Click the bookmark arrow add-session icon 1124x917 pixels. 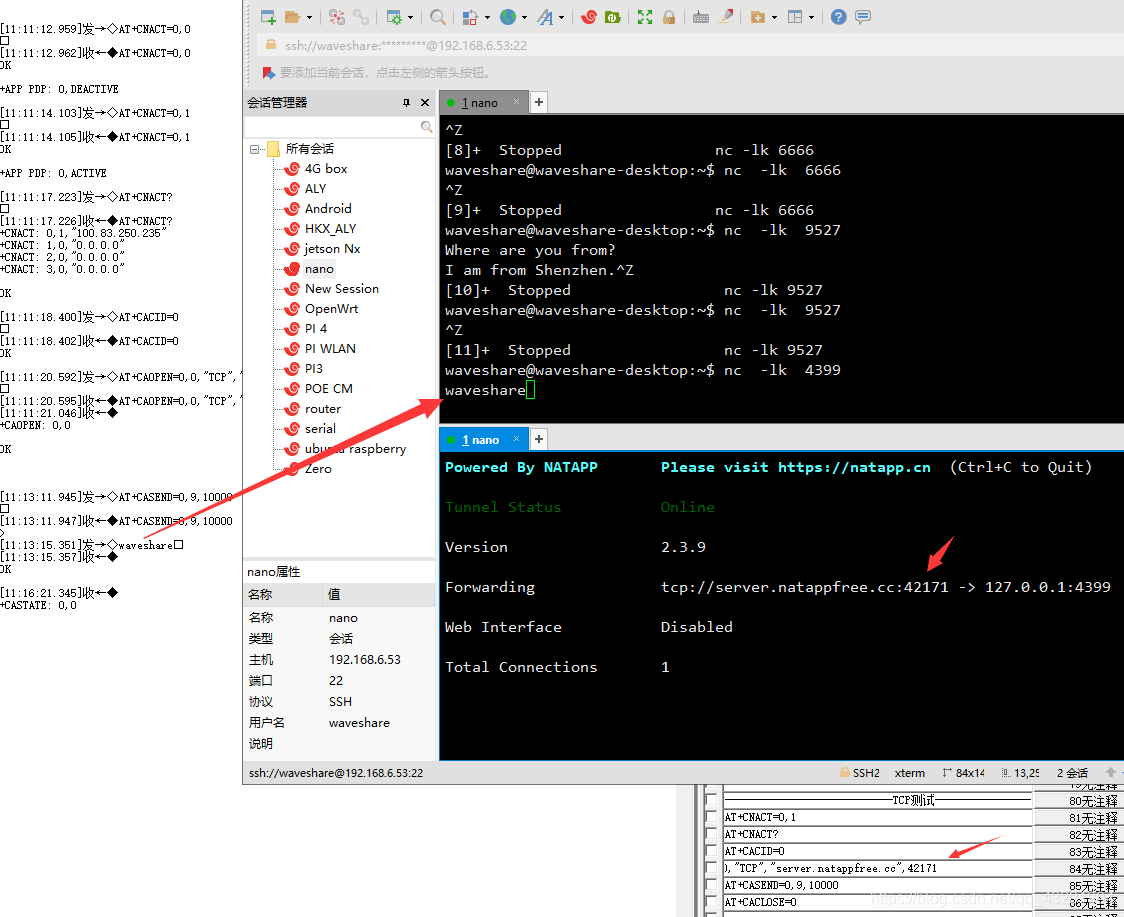click(269, 72)
